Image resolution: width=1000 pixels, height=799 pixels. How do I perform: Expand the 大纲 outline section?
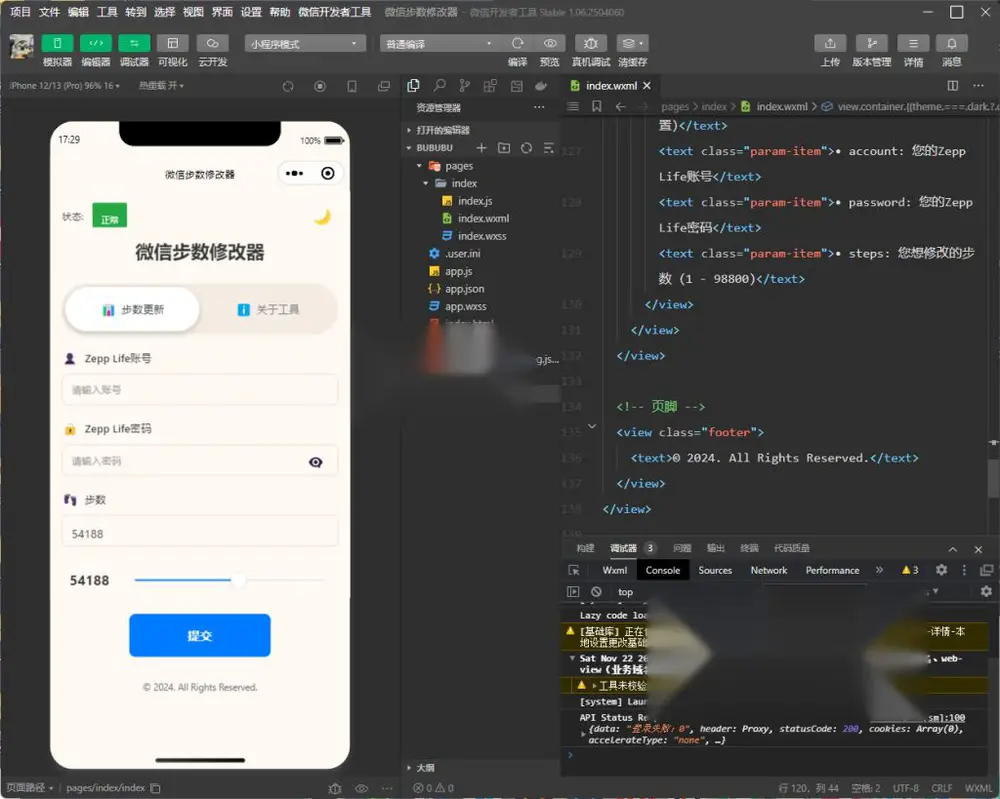coord(422,768)
